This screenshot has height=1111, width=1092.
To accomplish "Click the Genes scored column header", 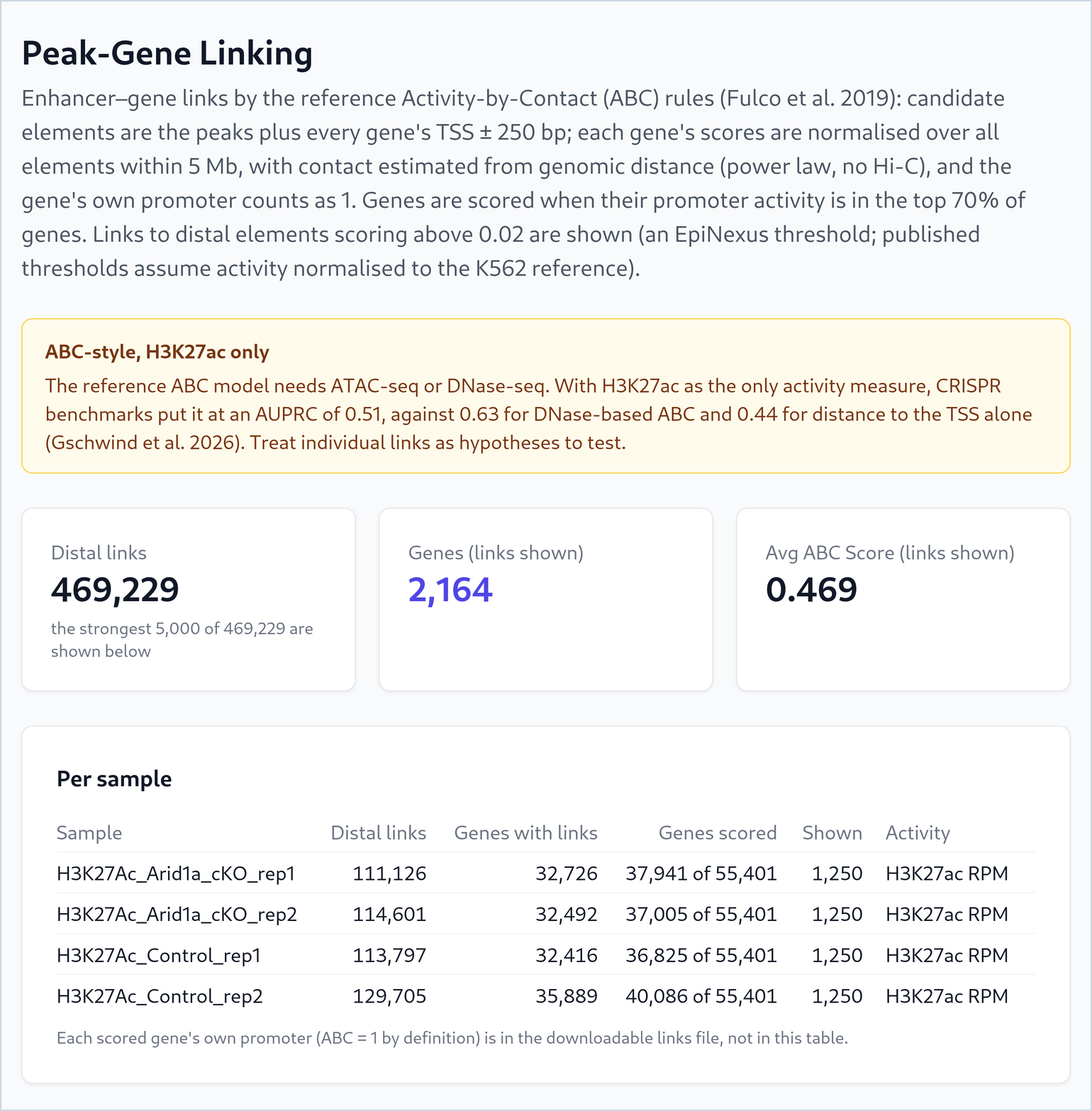I will click(x=718, y=832).
